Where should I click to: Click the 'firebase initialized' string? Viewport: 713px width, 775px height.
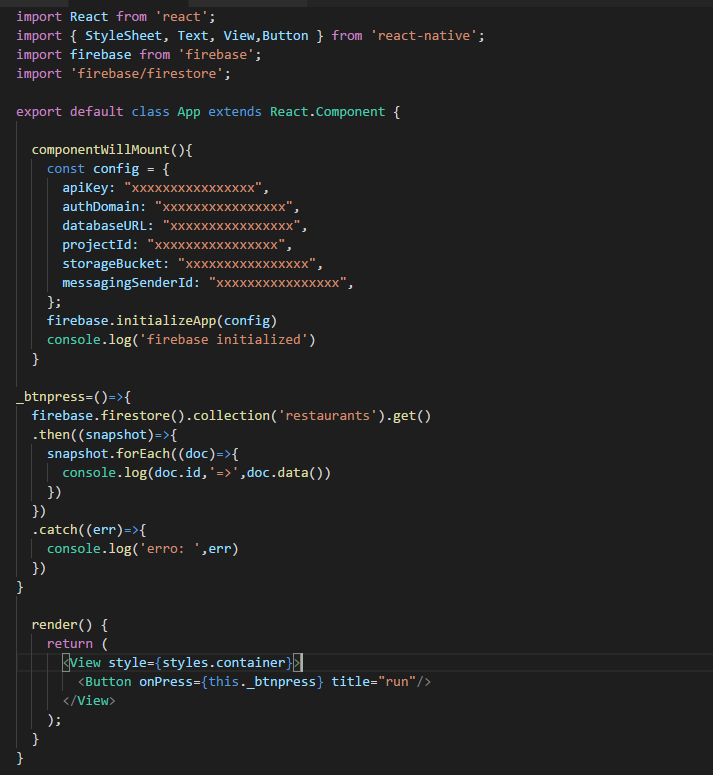[x=223, y=340]
